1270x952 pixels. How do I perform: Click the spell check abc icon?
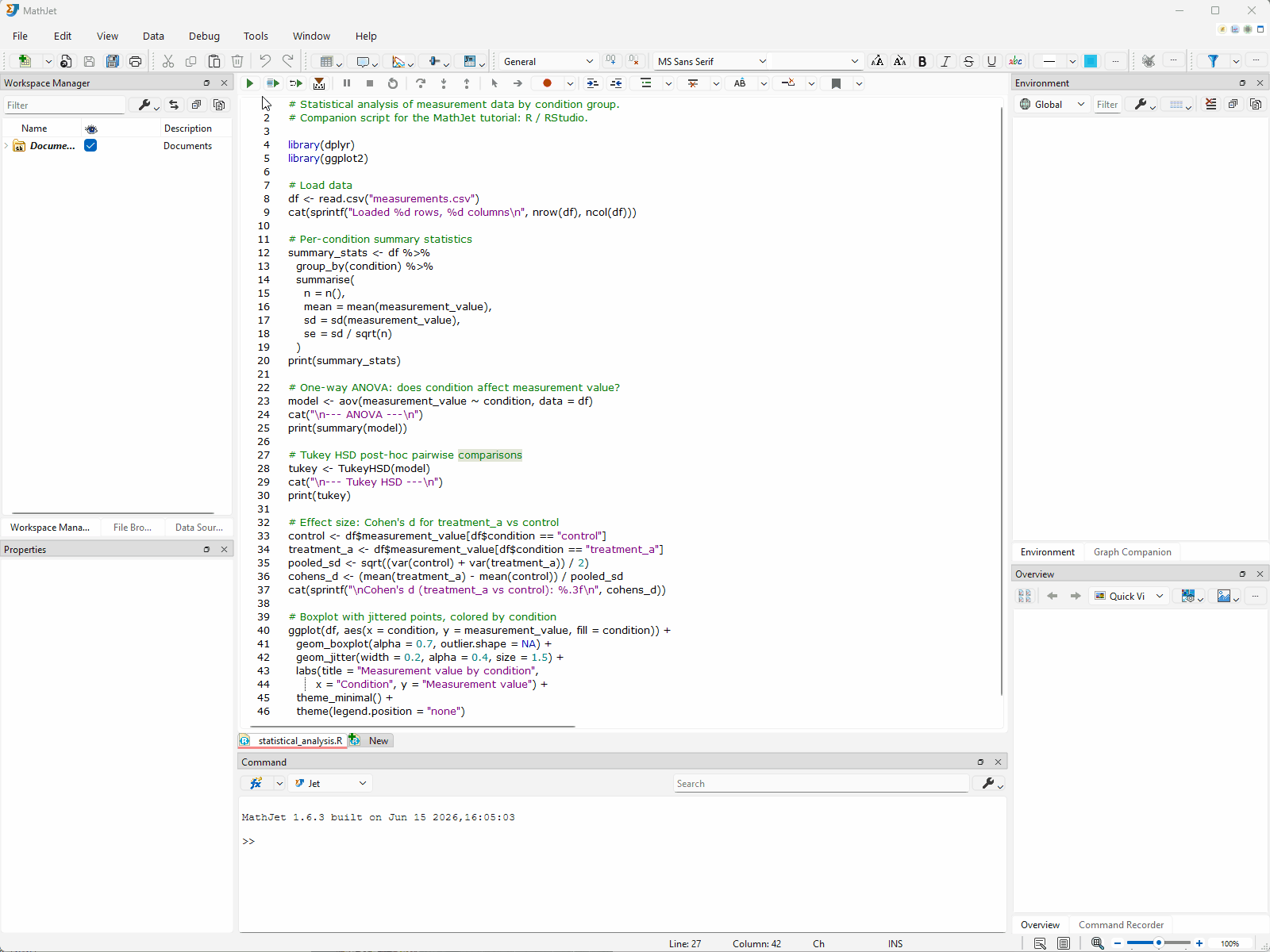(x=1015, y=61)
